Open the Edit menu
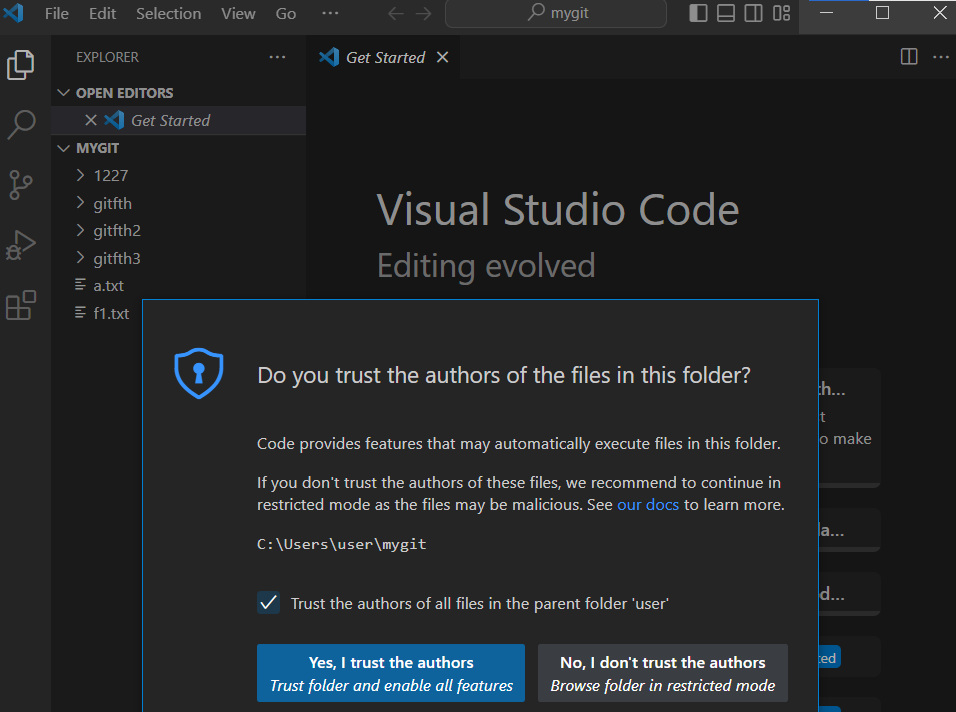 (x=102, y=13)
